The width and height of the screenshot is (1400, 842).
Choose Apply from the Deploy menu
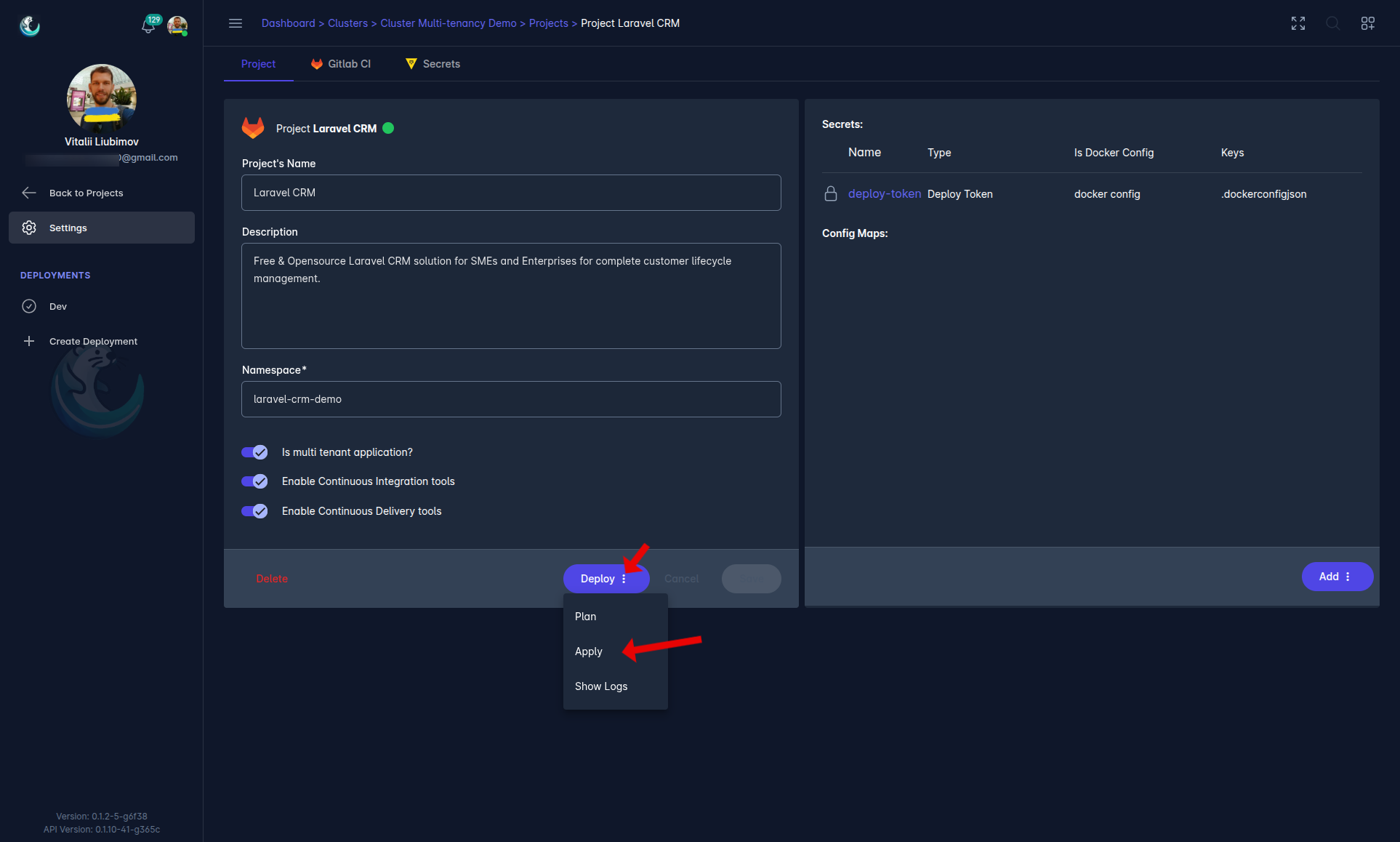pyautogui.click(x=616, y=651)
